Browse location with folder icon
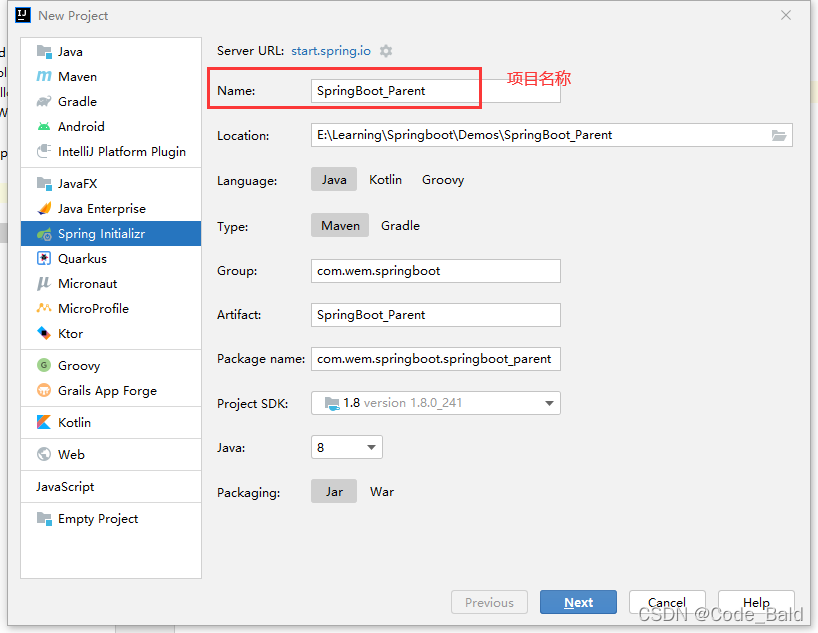818x633 pixels. pos(779,136)
